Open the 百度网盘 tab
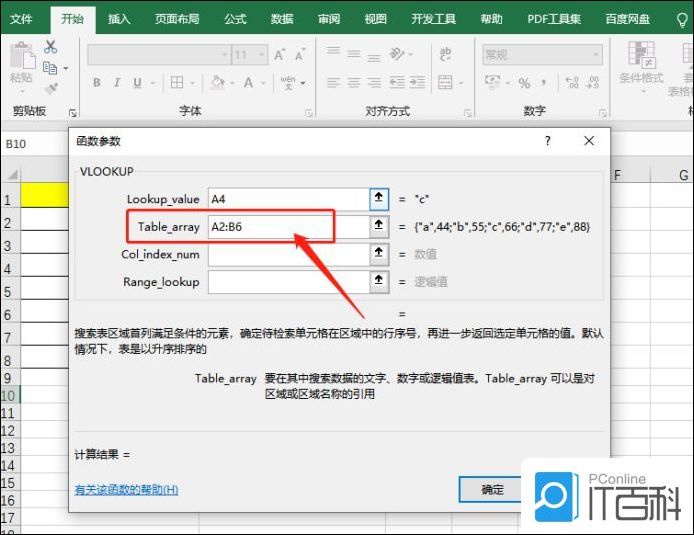The width and height of the screenshot is (694, 535). [628, 19]
